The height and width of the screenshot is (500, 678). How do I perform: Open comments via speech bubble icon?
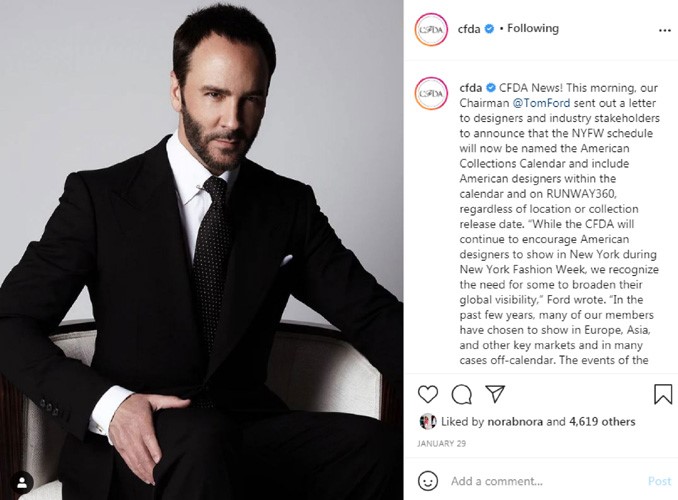coord(461,394)
